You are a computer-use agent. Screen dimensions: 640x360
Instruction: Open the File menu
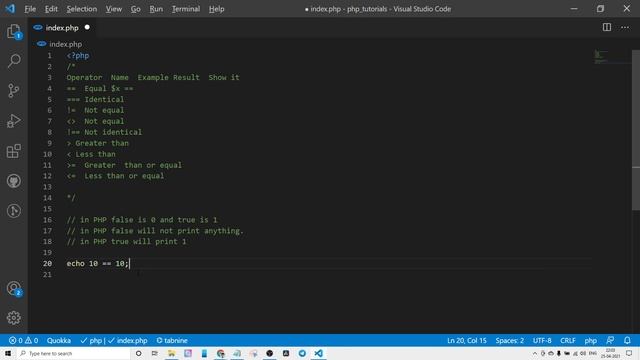pos(30,9)
